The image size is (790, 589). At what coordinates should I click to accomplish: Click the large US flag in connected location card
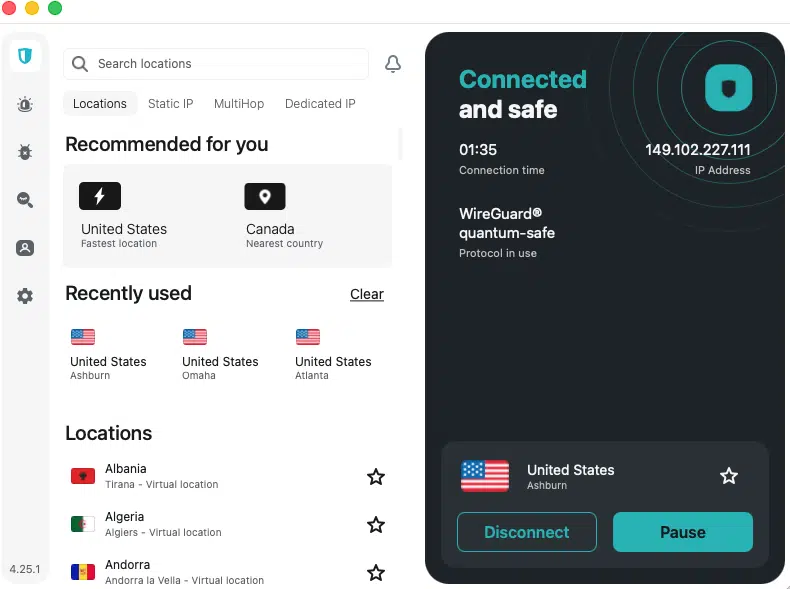tap(485, 476)
